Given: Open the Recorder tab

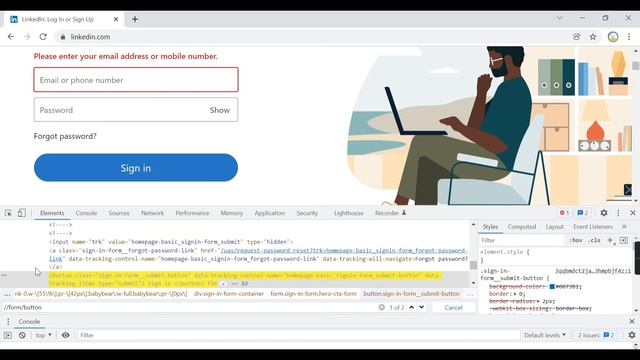Looking at the screenshot, I should 390,213.
